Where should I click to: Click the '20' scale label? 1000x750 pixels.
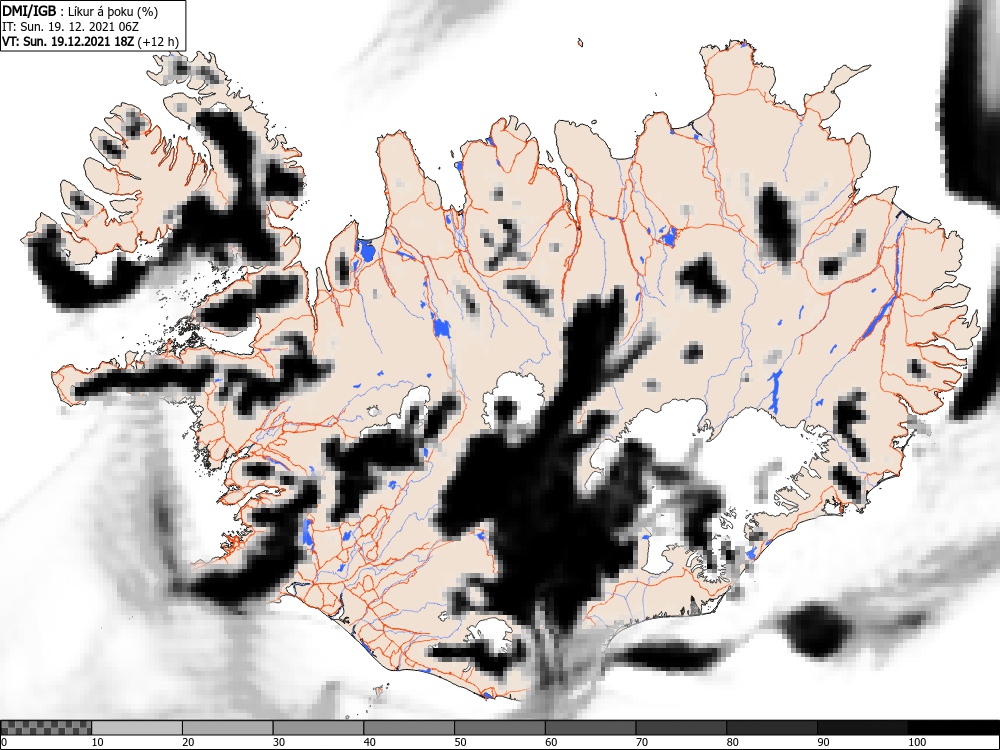click(188, 742)
